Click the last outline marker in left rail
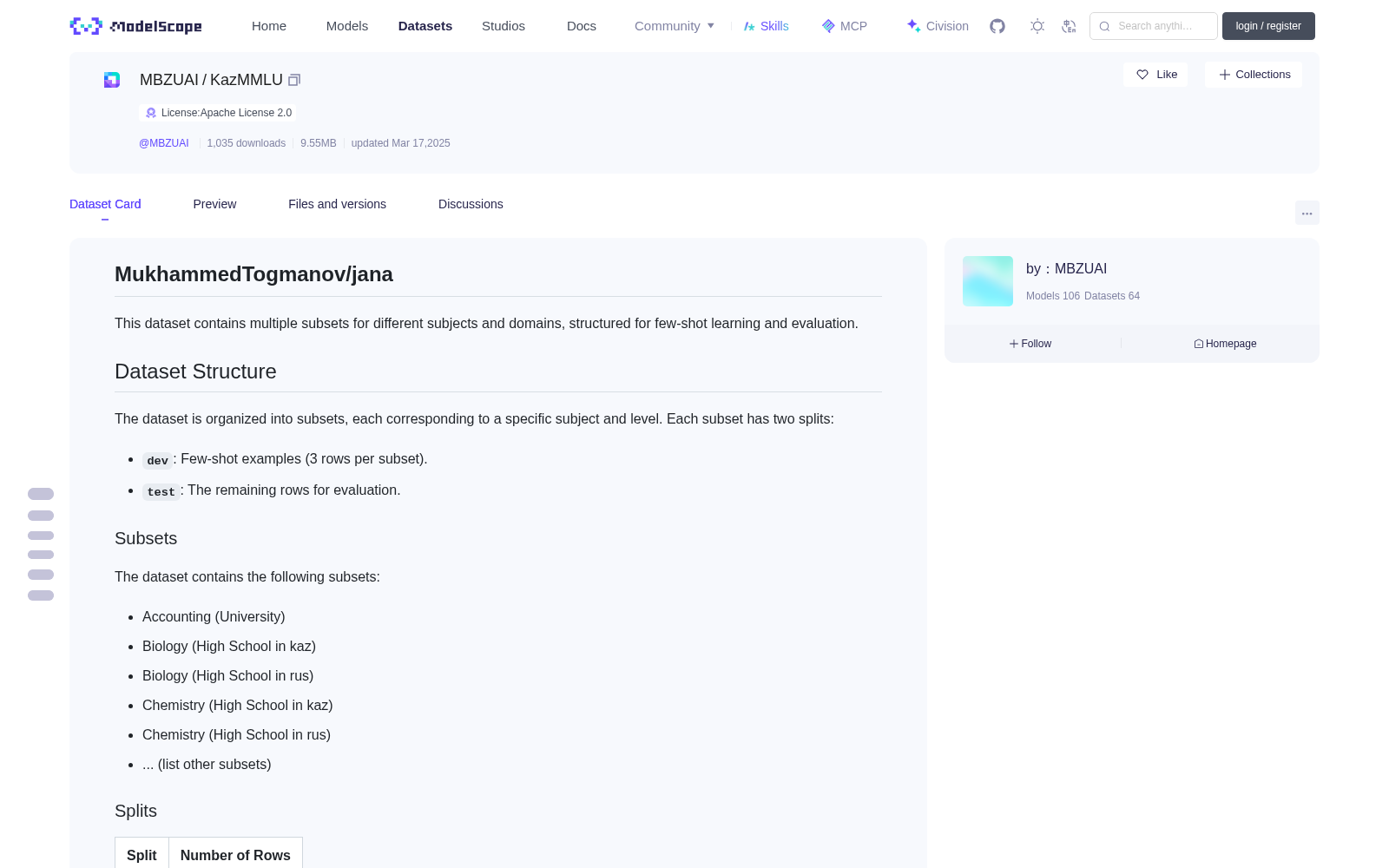The image size is (1389, 868). (41, 595)
